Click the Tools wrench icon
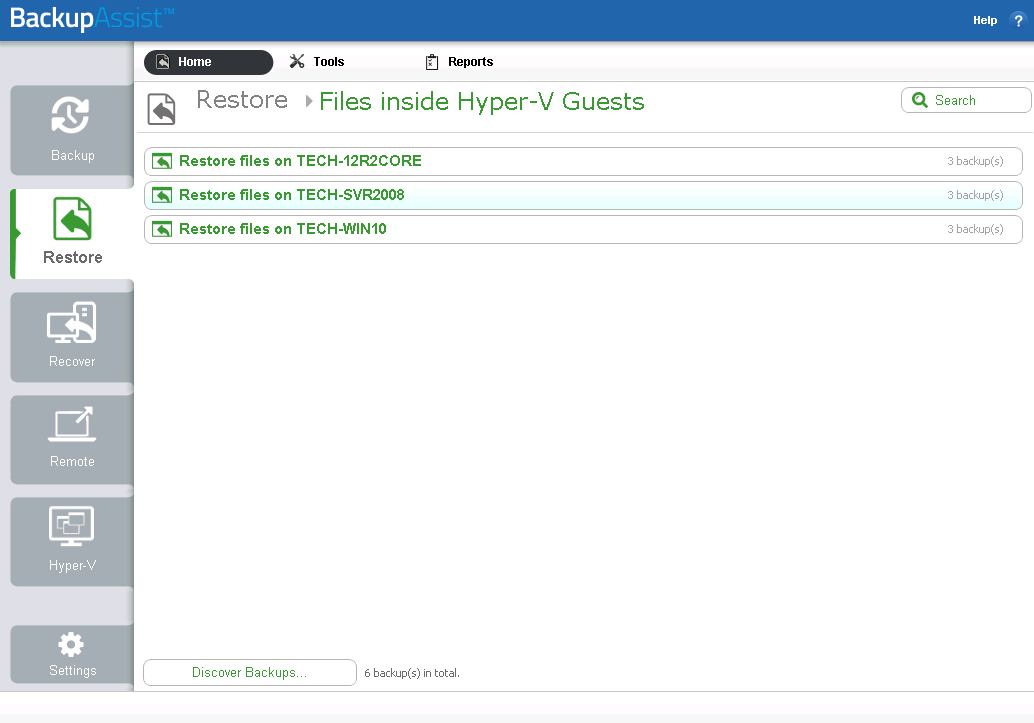This screenshot has height=723, width=1034. point(297,61)
